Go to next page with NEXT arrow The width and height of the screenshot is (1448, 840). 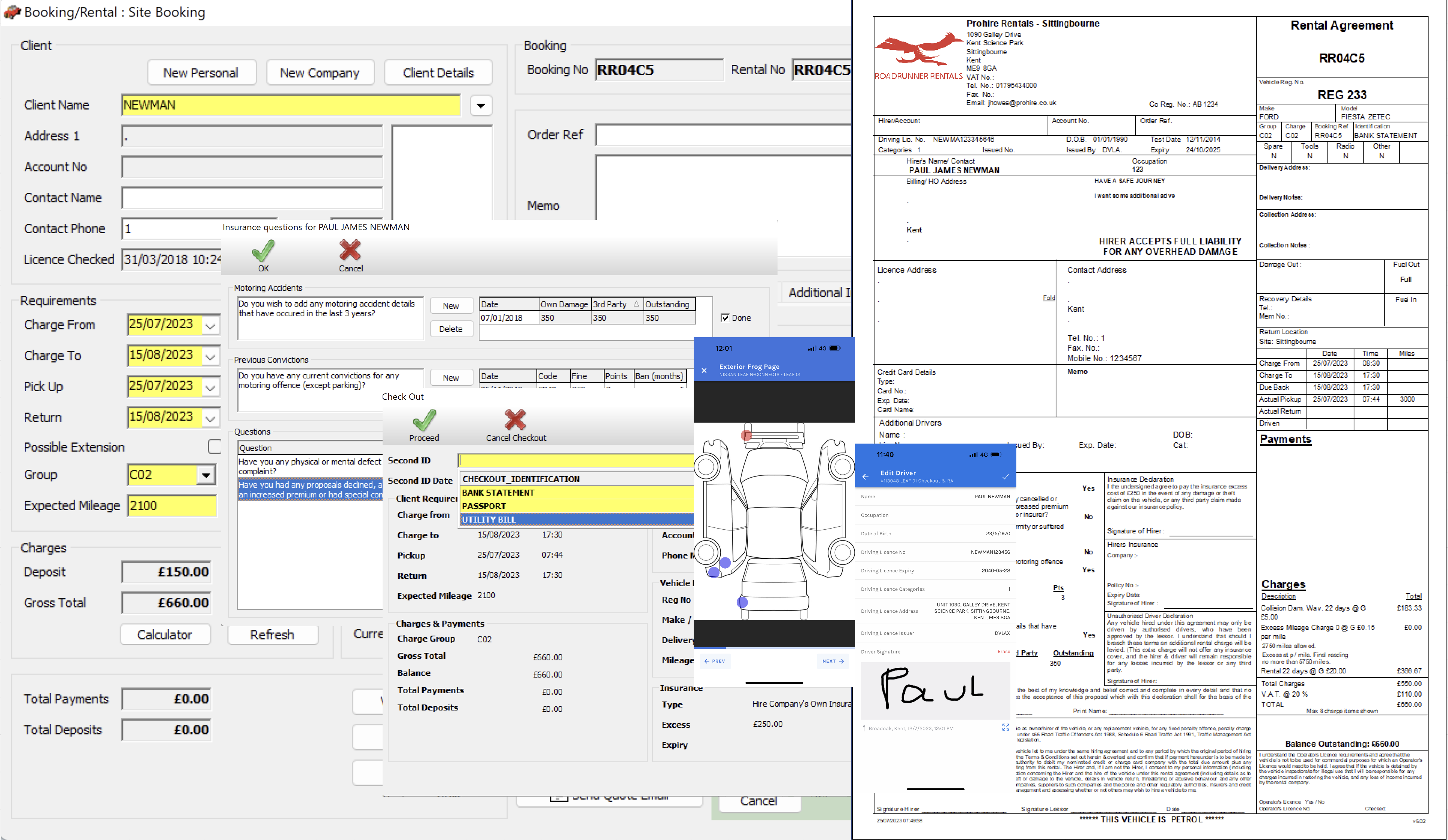coord(833,661)
